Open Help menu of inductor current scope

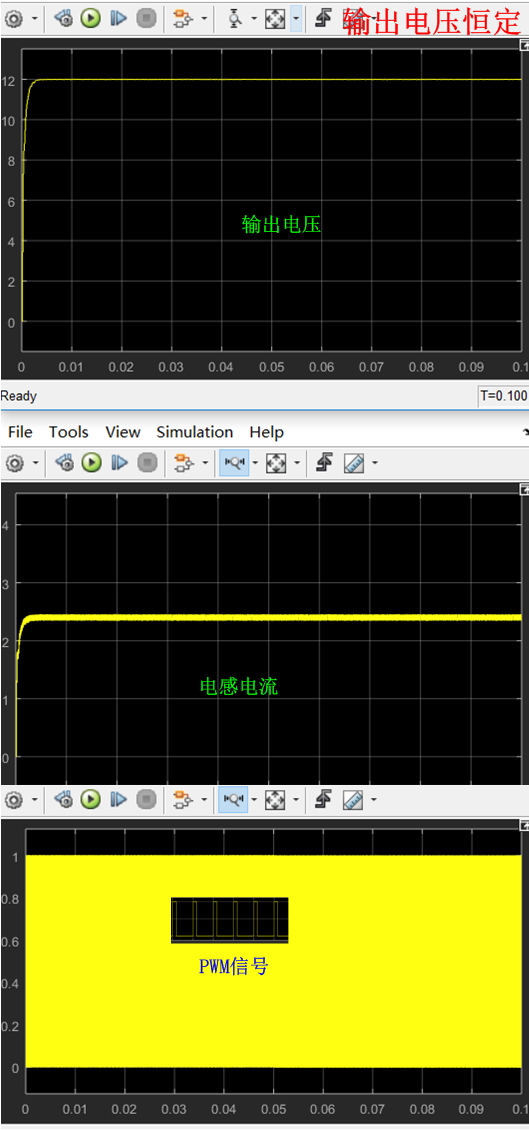pos(267,432)
